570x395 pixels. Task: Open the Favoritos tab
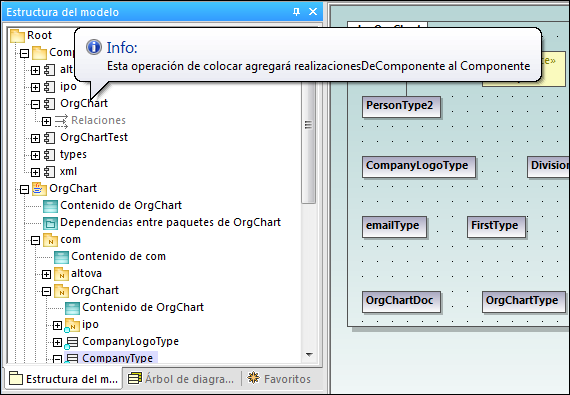[279, 379]
